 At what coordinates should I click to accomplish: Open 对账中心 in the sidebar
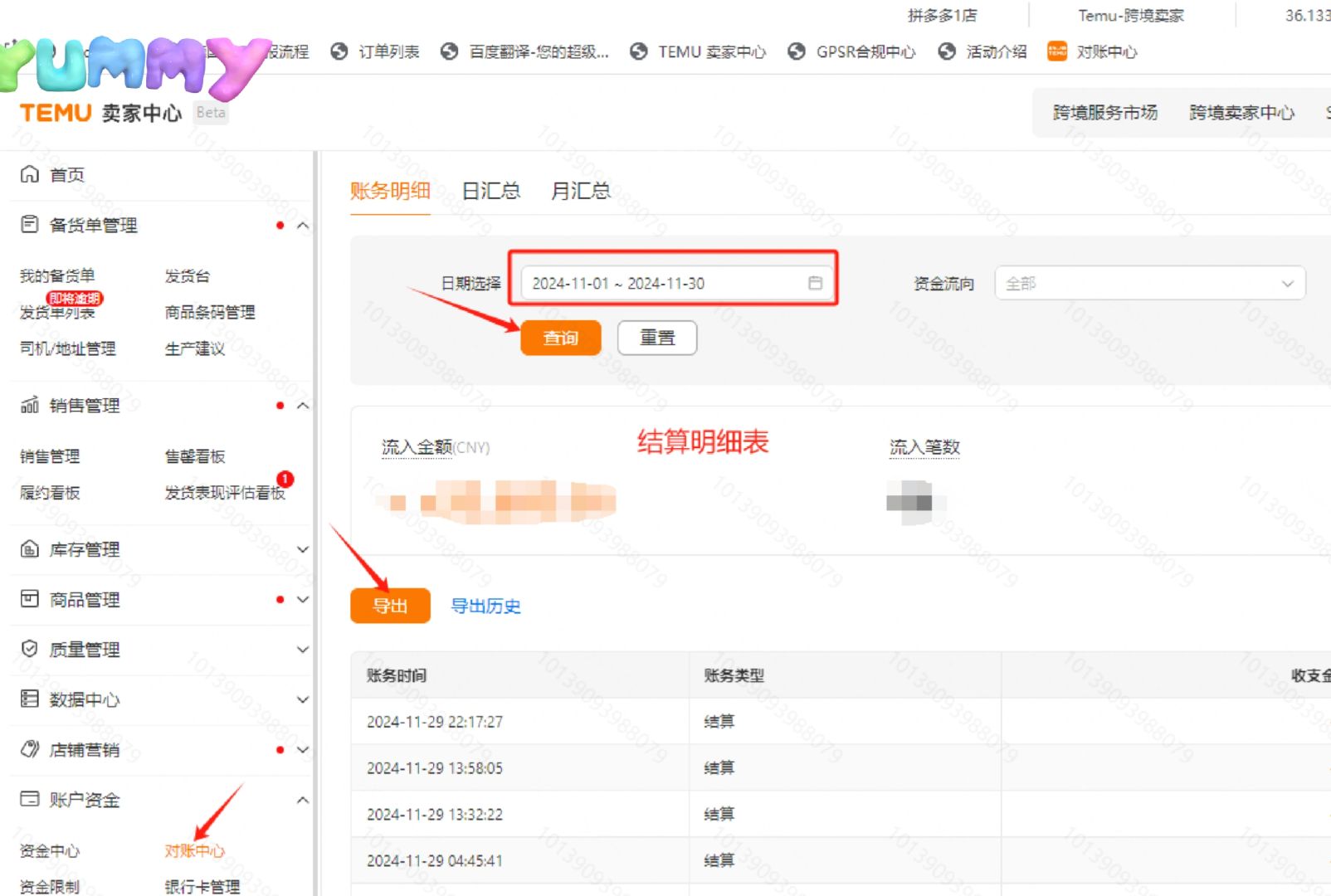pos(194,850)
